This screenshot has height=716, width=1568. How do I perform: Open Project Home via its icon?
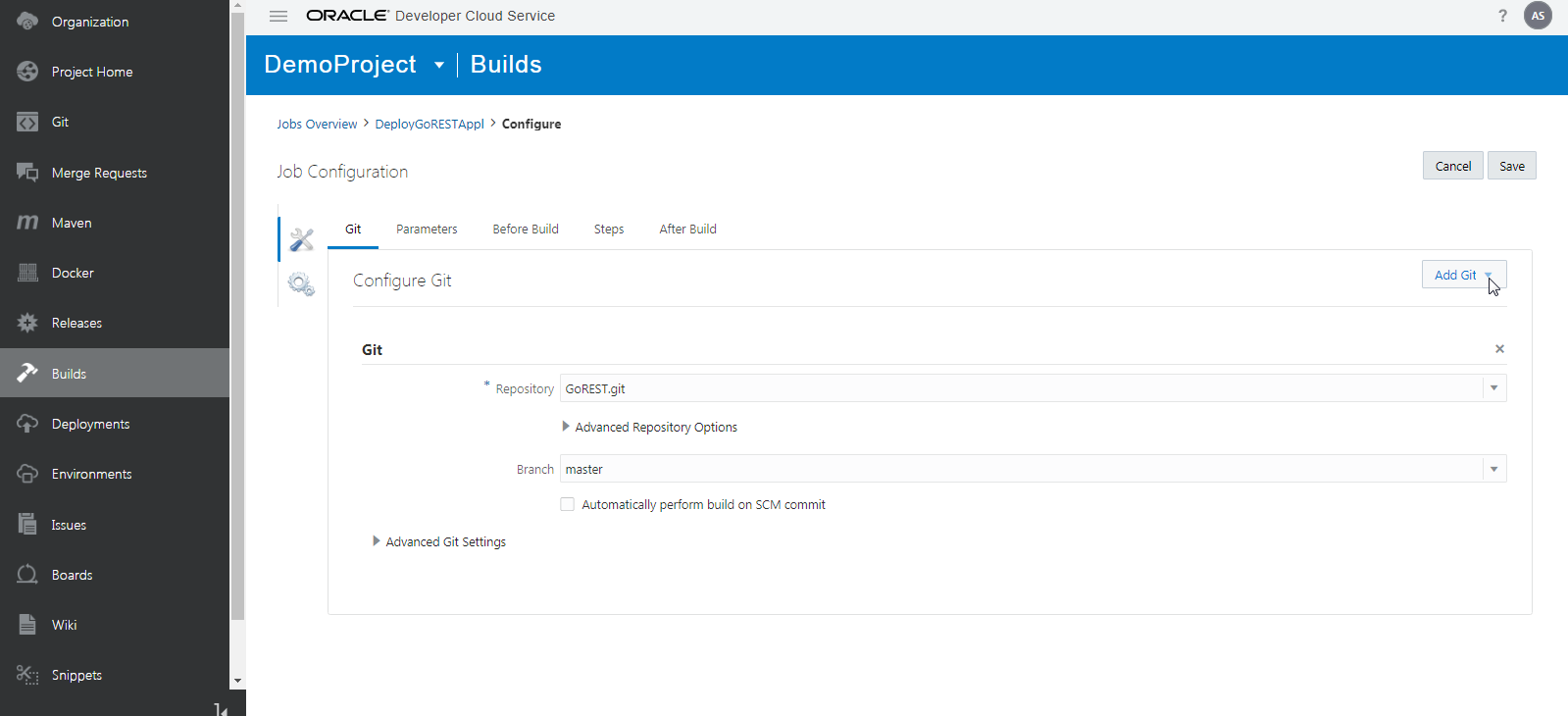[27, 72]
